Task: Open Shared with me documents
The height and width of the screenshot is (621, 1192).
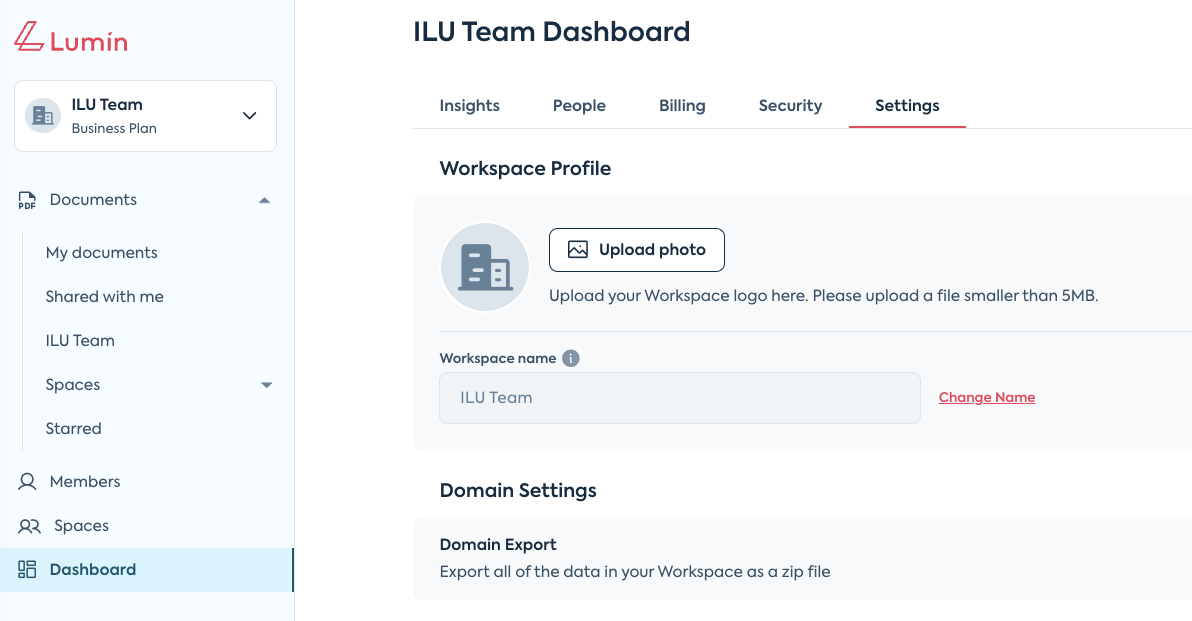Action: 105,296
